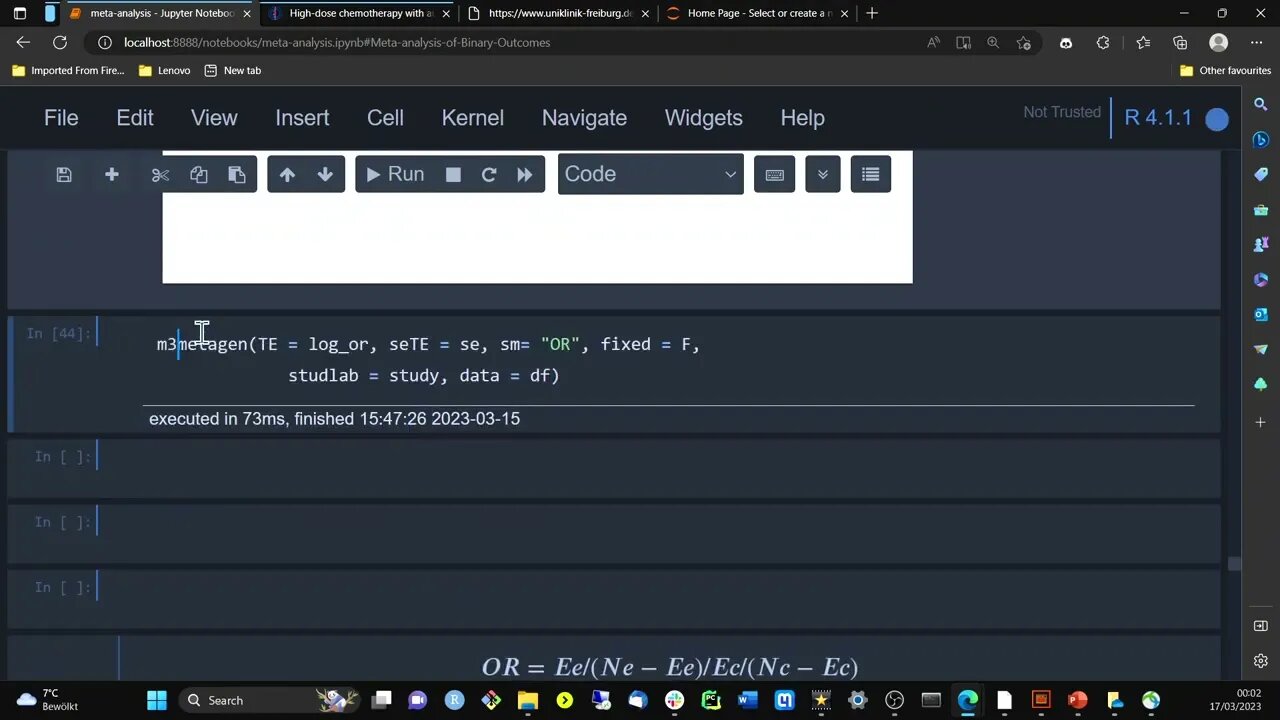Toggle the table of contents icon

[871, 174]
